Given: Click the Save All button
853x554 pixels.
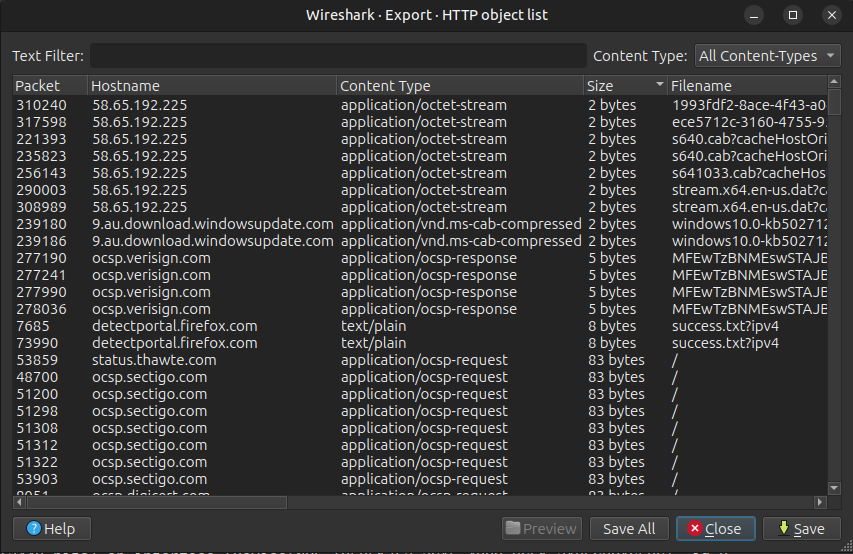Looking at the screenshot, I should (629, 529).
